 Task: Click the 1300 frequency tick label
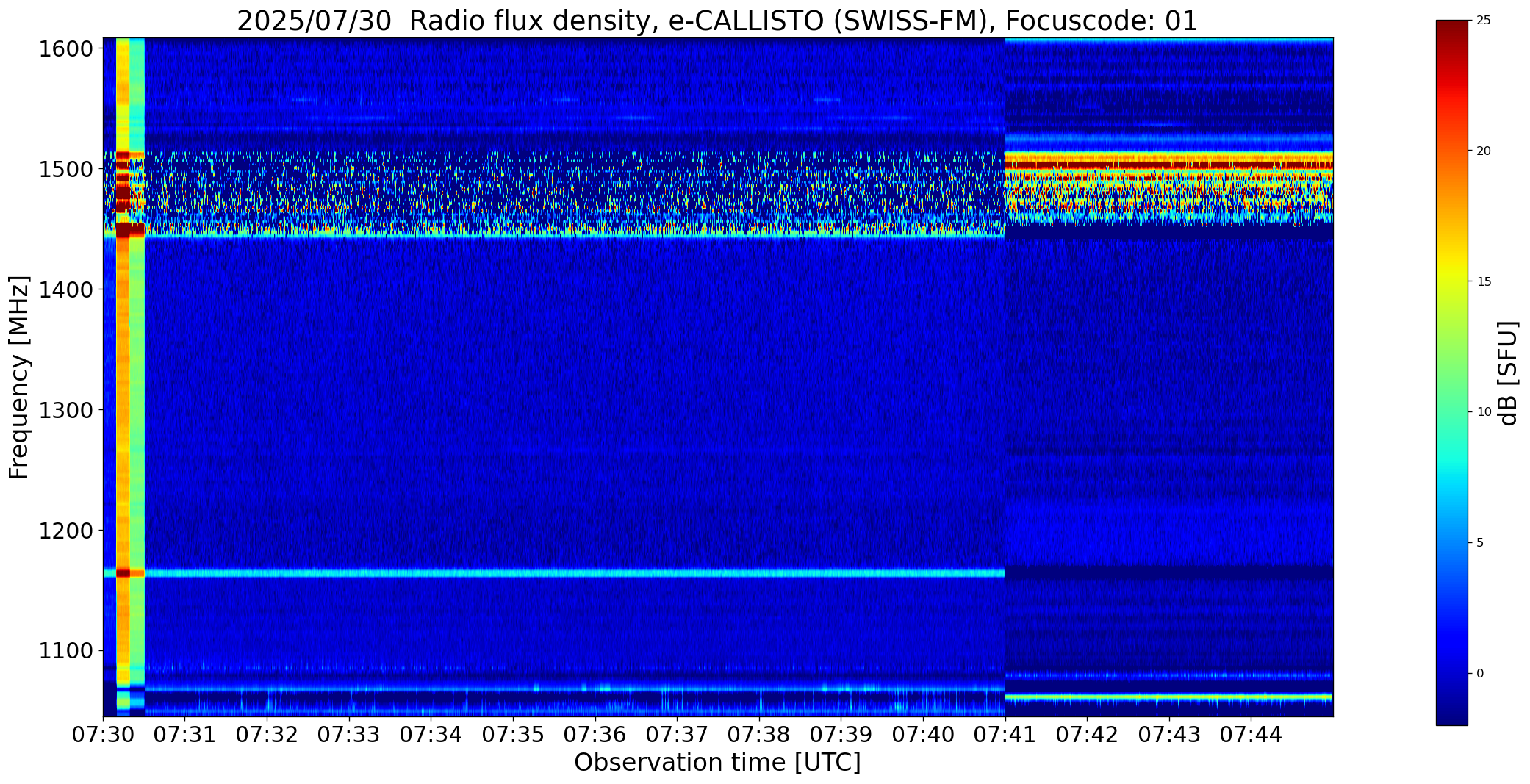click(65, 410)
